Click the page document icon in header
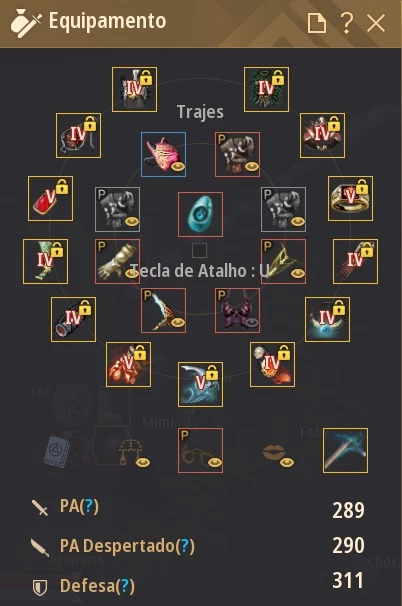The image size is (402, 606). [317, 23]
